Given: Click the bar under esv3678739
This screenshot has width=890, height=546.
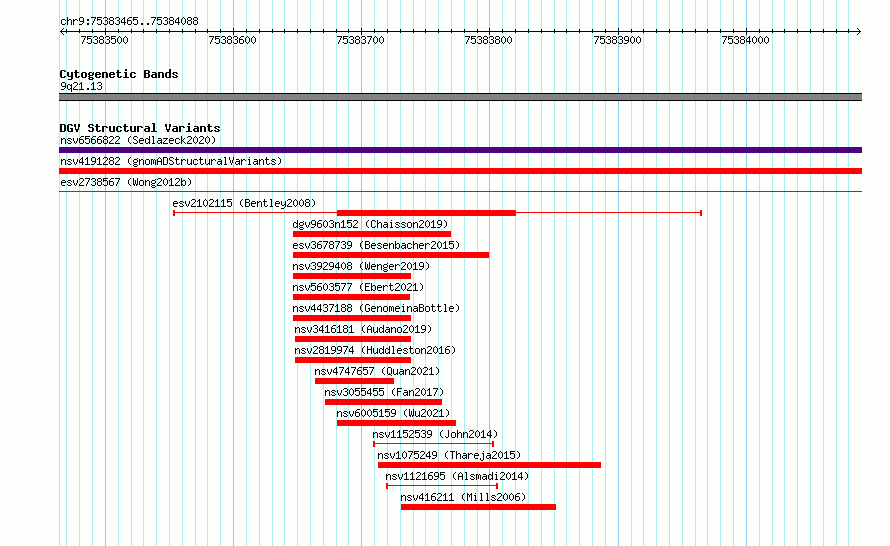Looking at the screenshot, I should [391, 255].
